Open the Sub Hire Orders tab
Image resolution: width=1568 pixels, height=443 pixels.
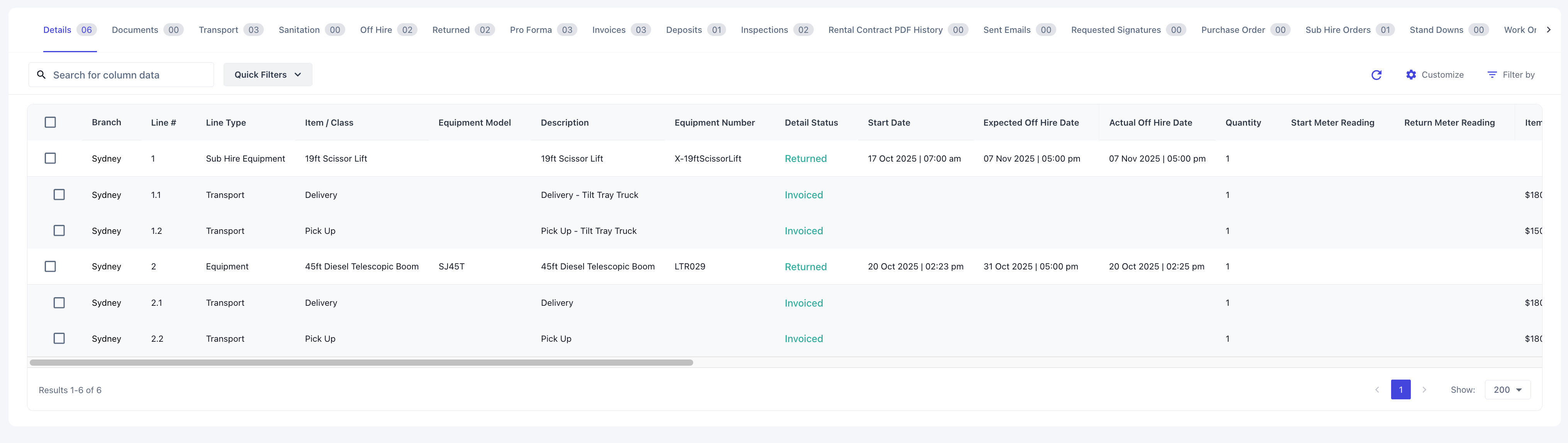coord(1337,30)
